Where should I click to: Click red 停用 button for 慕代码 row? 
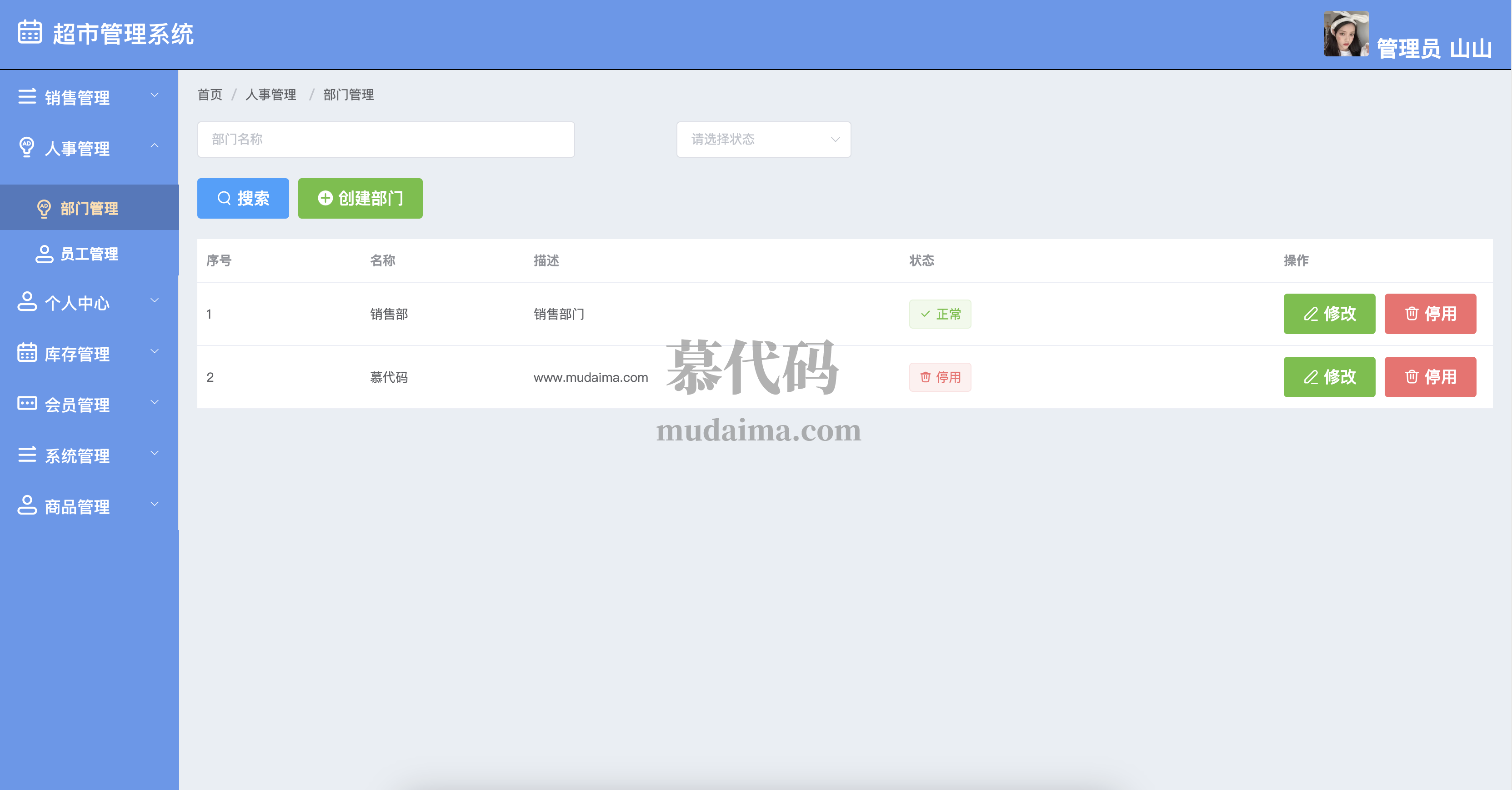tap(1430, 377)
